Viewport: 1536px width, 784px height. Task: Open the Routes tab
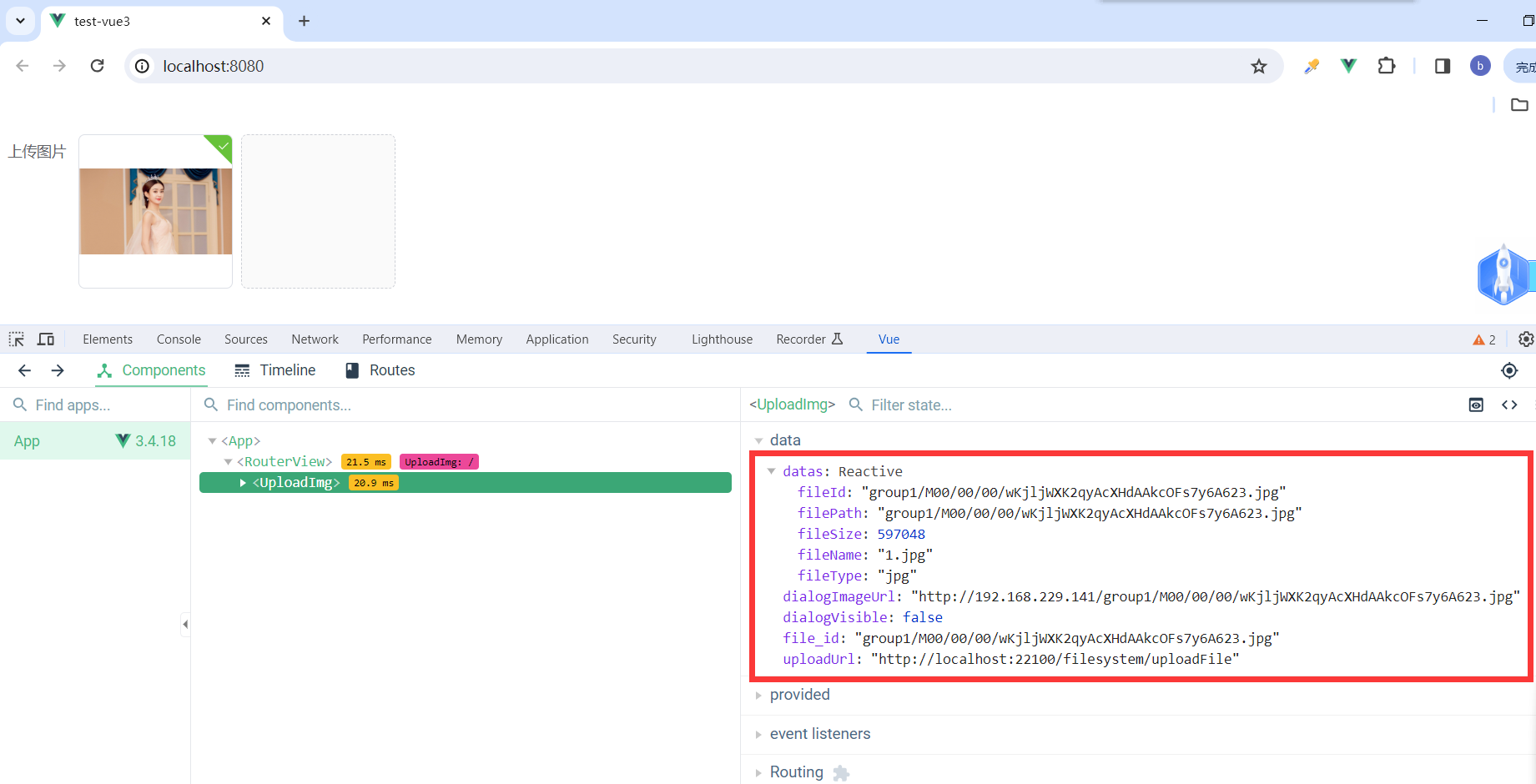[x=380, y=370]
